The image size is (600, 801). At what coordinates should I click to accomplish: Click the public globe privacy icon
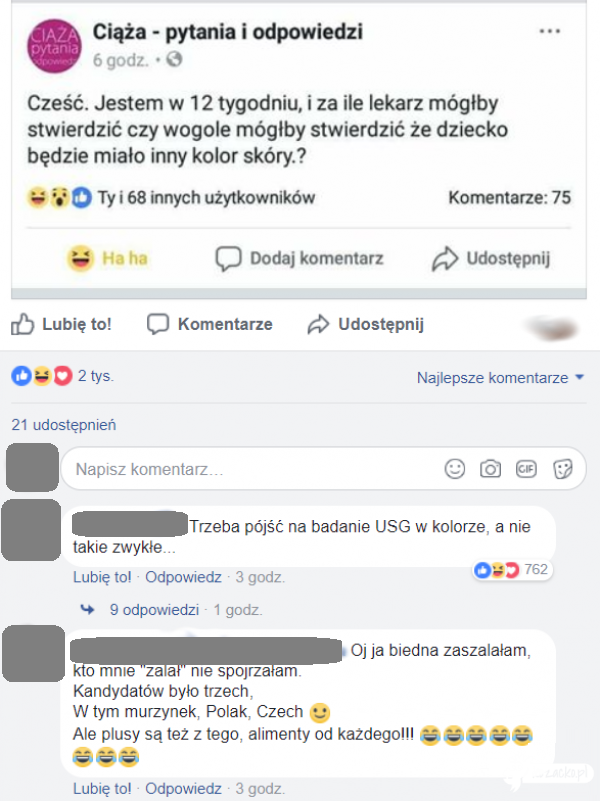tap(174, 60)
